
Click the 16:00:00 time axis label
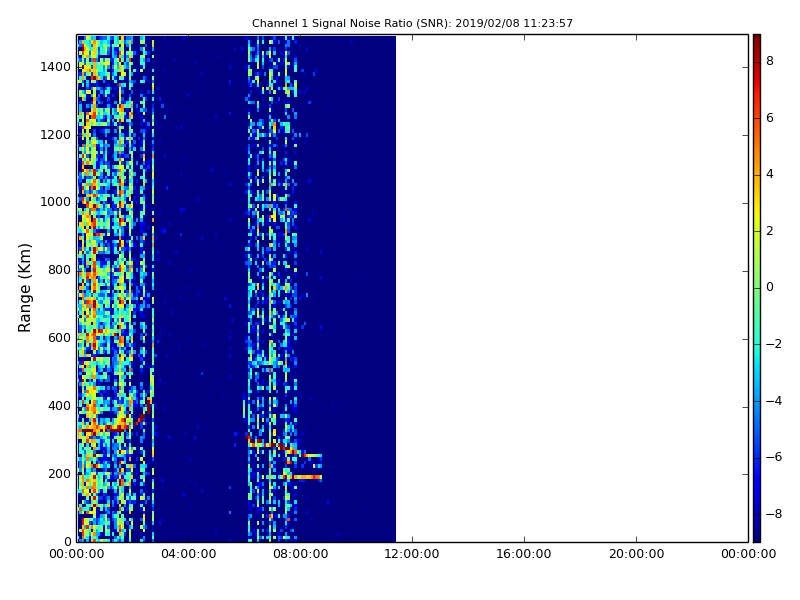pos(524,554)
